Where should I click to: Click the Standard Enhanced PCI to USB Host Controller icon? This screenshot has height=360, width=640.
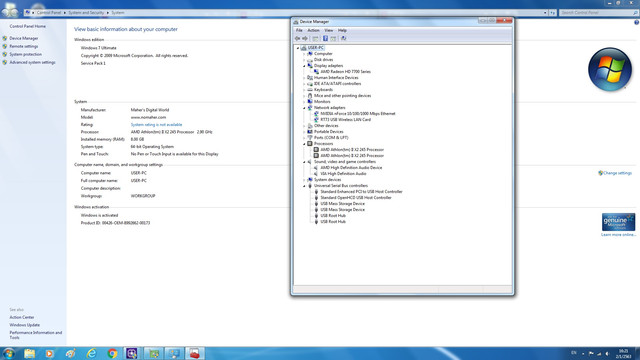[x=316, y=191]
